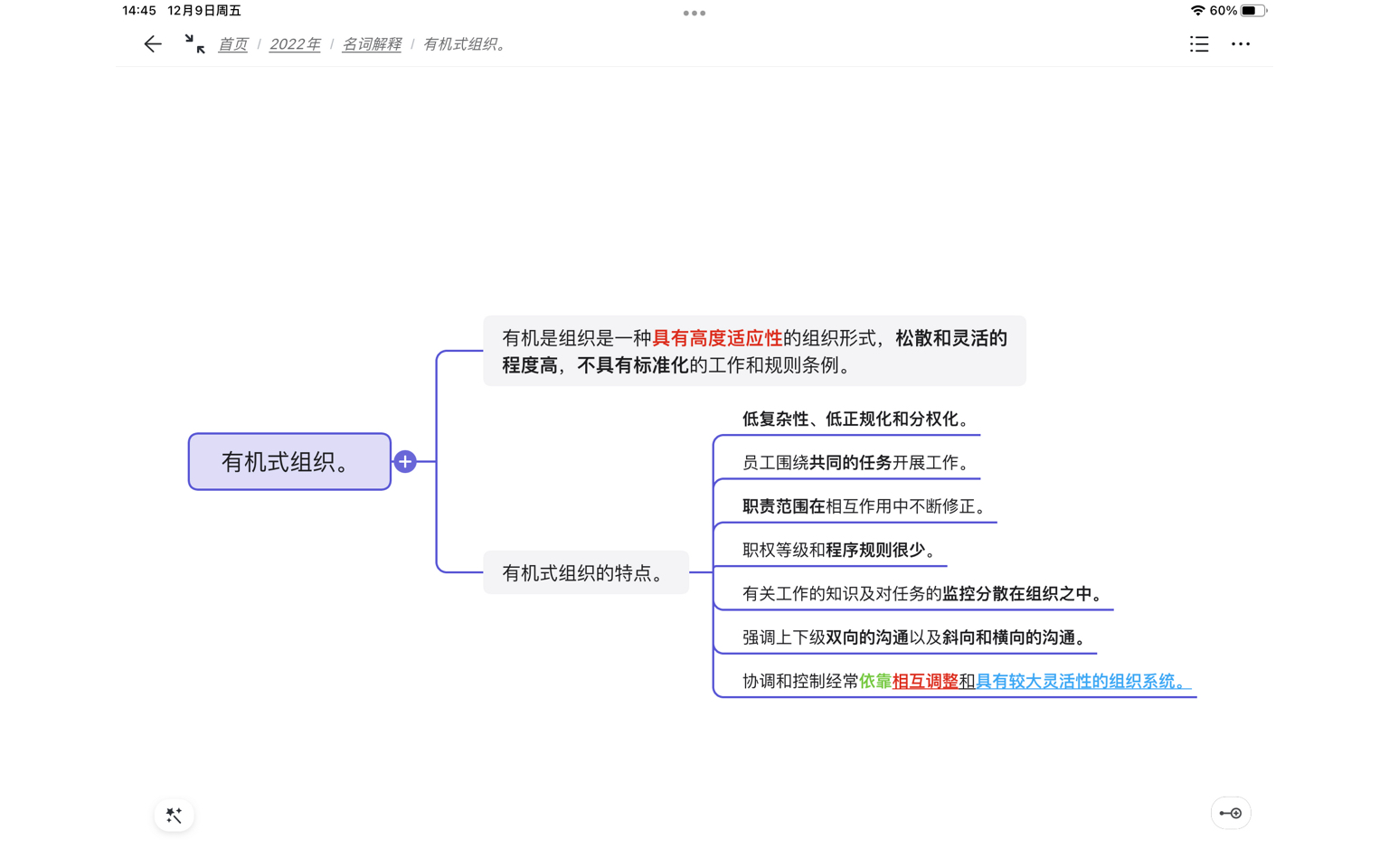
Task: Open the outline list view icon
Action: (1199, 44)
